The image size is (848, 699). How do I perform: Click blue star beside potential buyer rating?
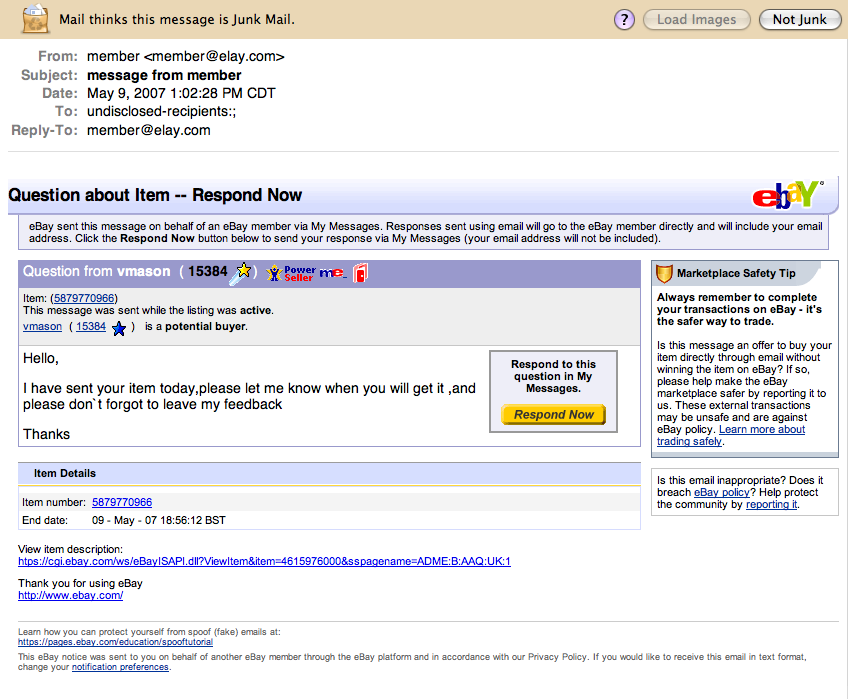119,327
